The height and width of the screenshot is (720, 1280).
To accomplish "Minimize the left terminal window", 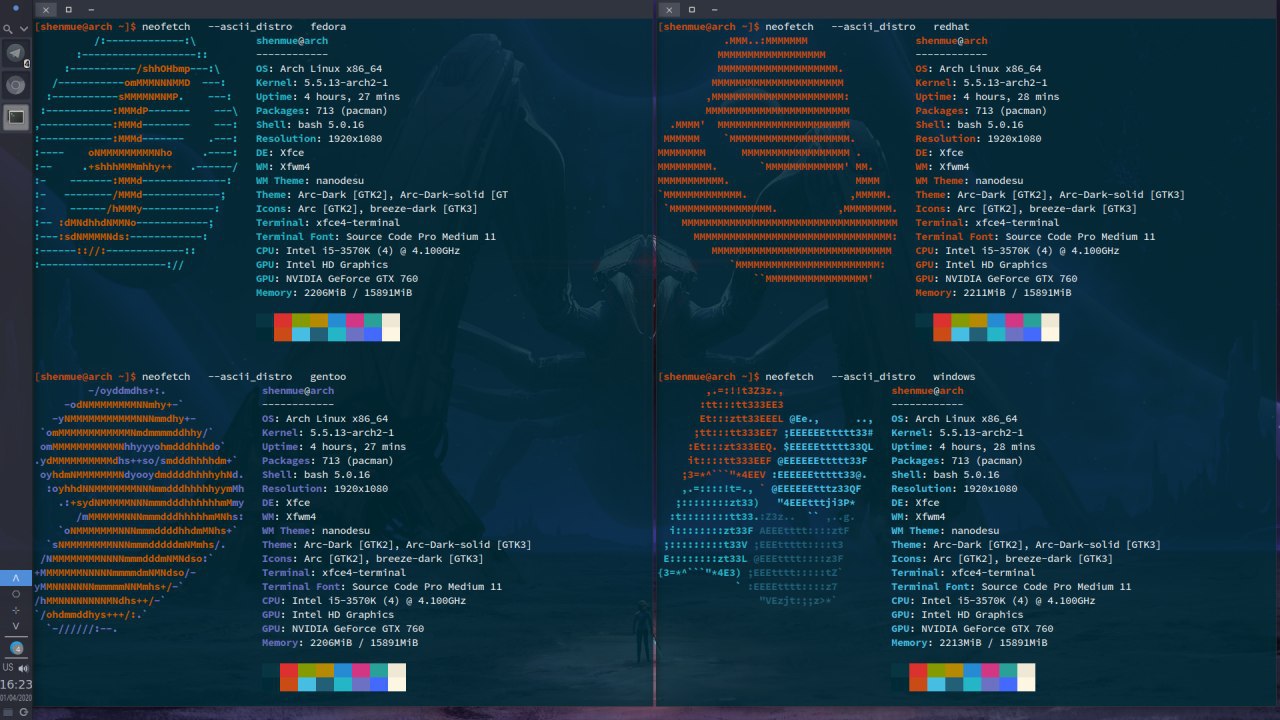I will tap(91, 9).
